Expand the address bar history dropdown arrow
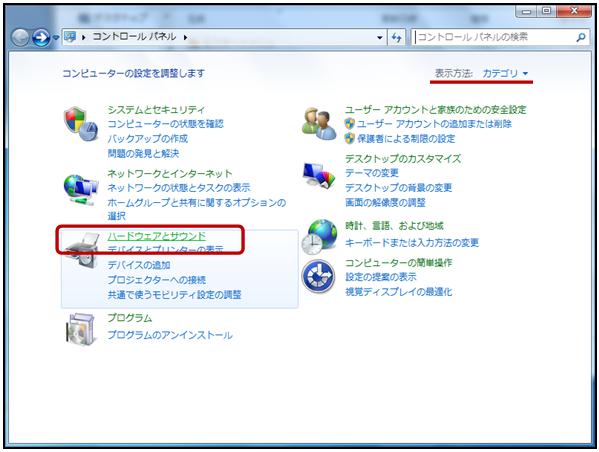The height and width of the screenshot is (452, 599). (x=380, y=37)
